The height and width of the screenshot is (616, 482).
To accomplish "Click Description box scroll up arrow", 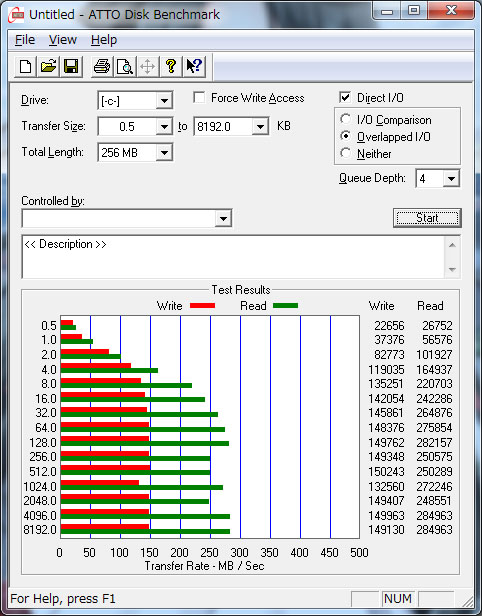I will pos(452,246).
